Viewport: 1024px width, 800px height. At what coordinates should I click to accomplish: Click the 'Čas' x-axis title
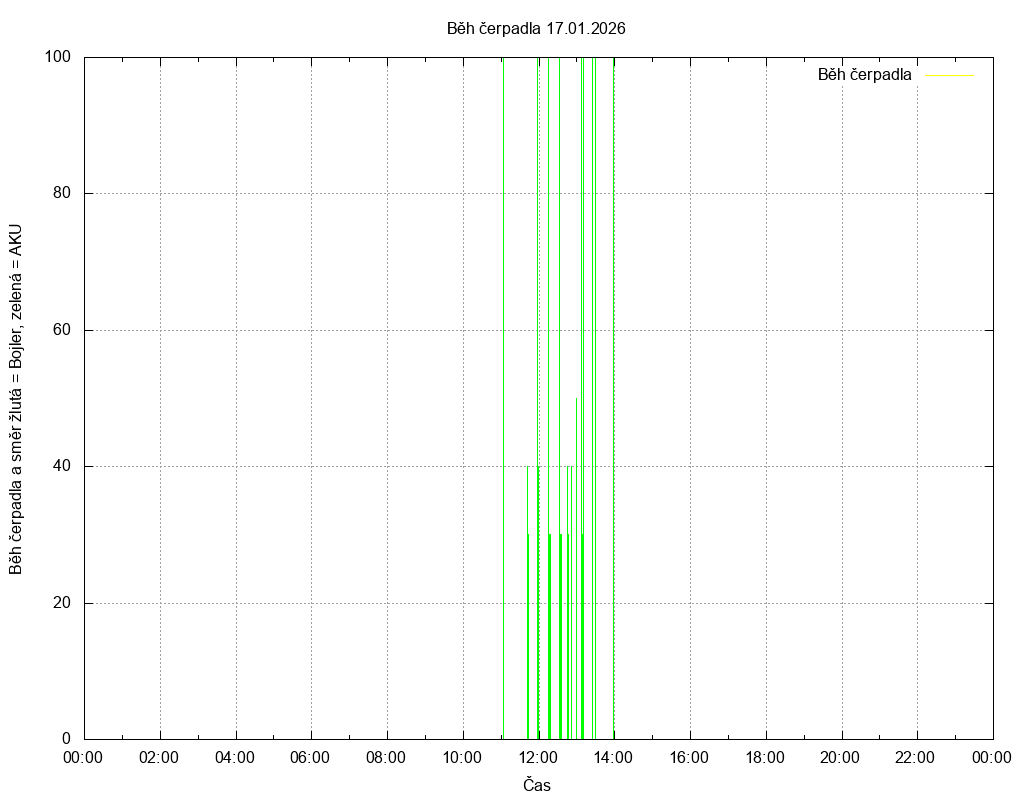(x=537, y=785)
